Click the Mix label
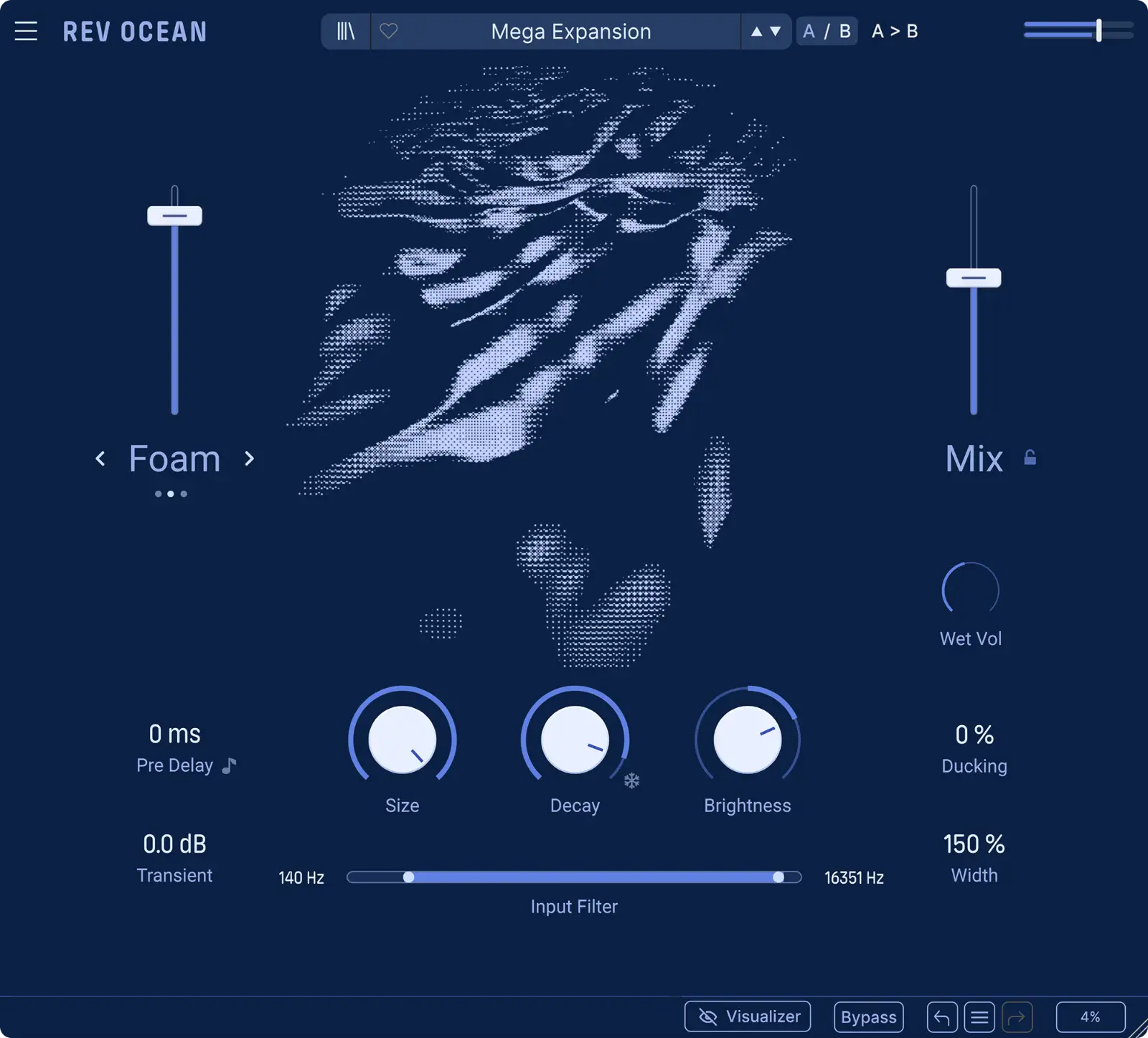Image resolution: width=1148 pixels, height=1038 pixels. pyautogui.click(x=974, y=458)
